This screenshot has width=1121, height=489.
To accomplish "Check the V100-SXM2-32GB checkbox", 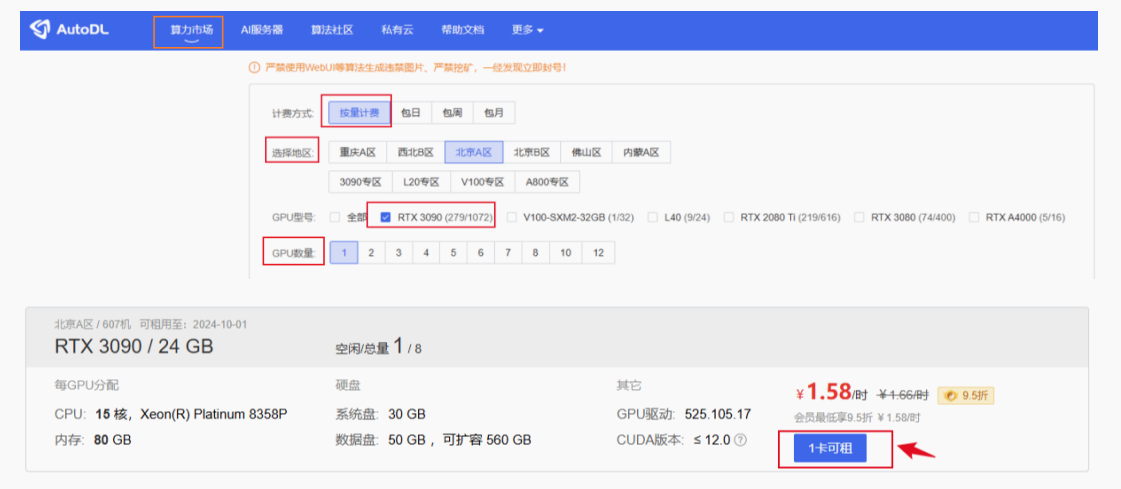I will [x=511, y=217].
